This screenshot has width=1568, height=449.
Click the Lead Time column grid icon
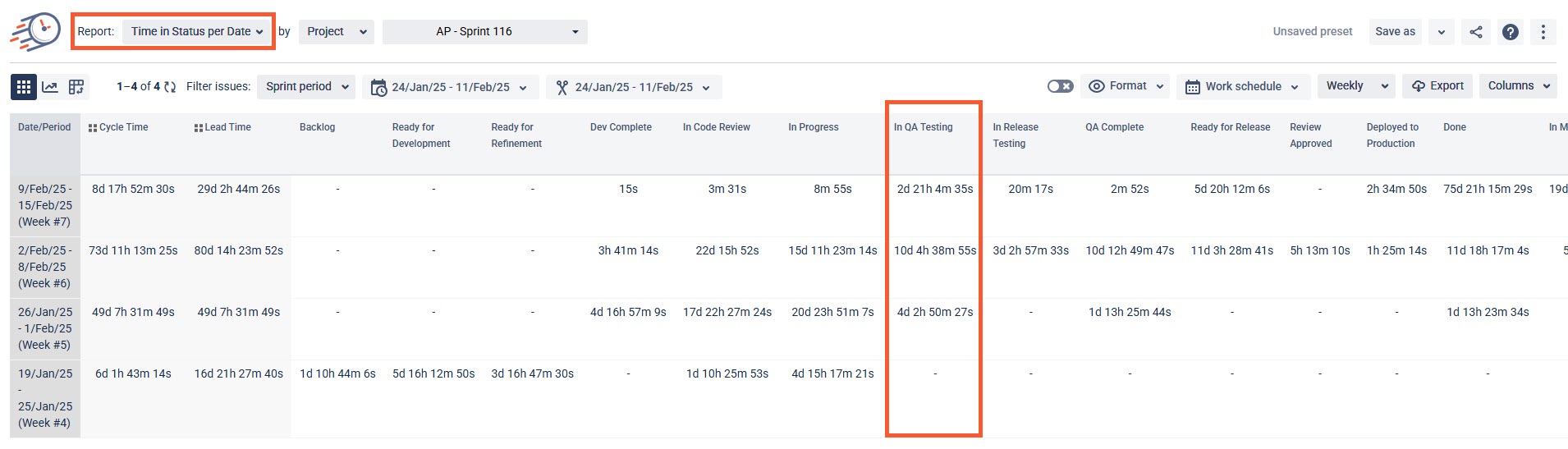(x=199, y=128)
